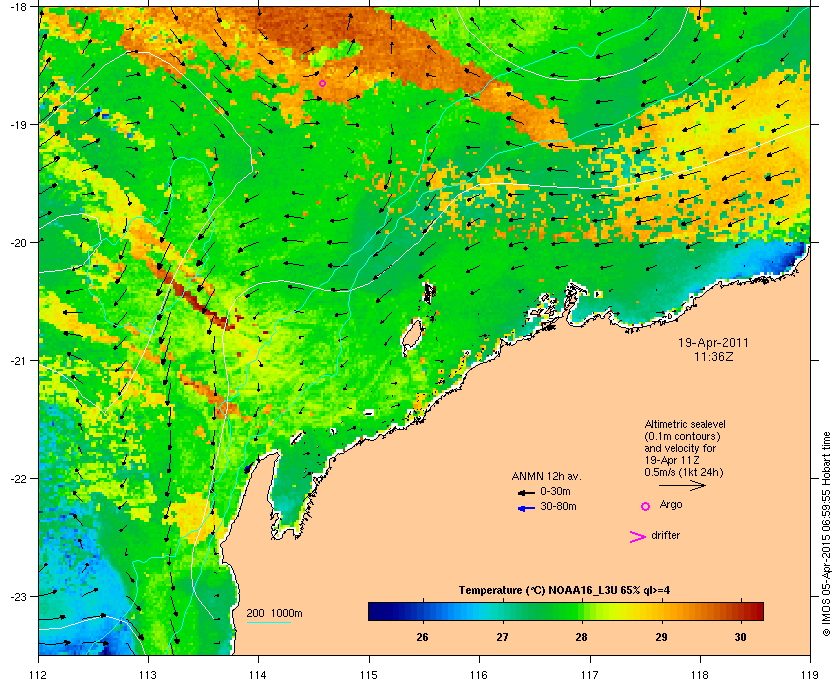
Task: Click the latitude axis label -23
Action: pyautogui.click(x=19, y=596)
